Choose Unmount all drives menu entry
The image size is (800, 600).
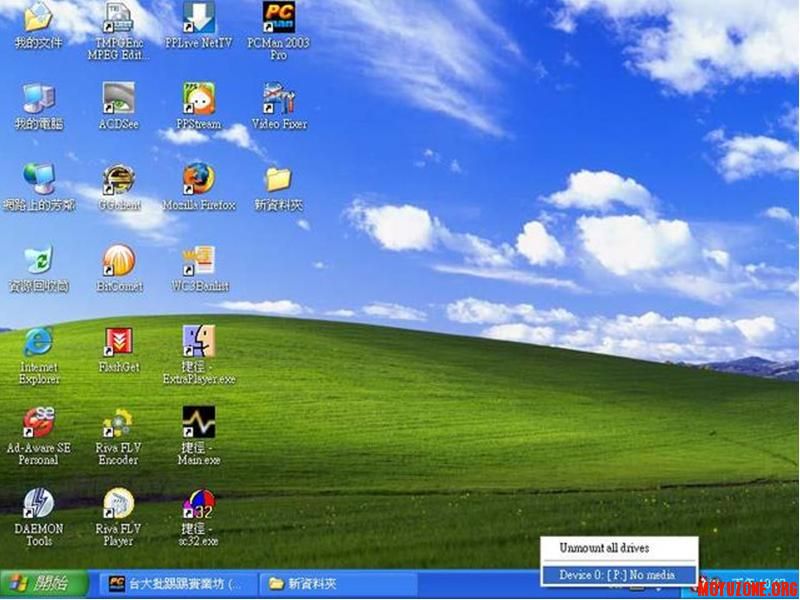604,548
